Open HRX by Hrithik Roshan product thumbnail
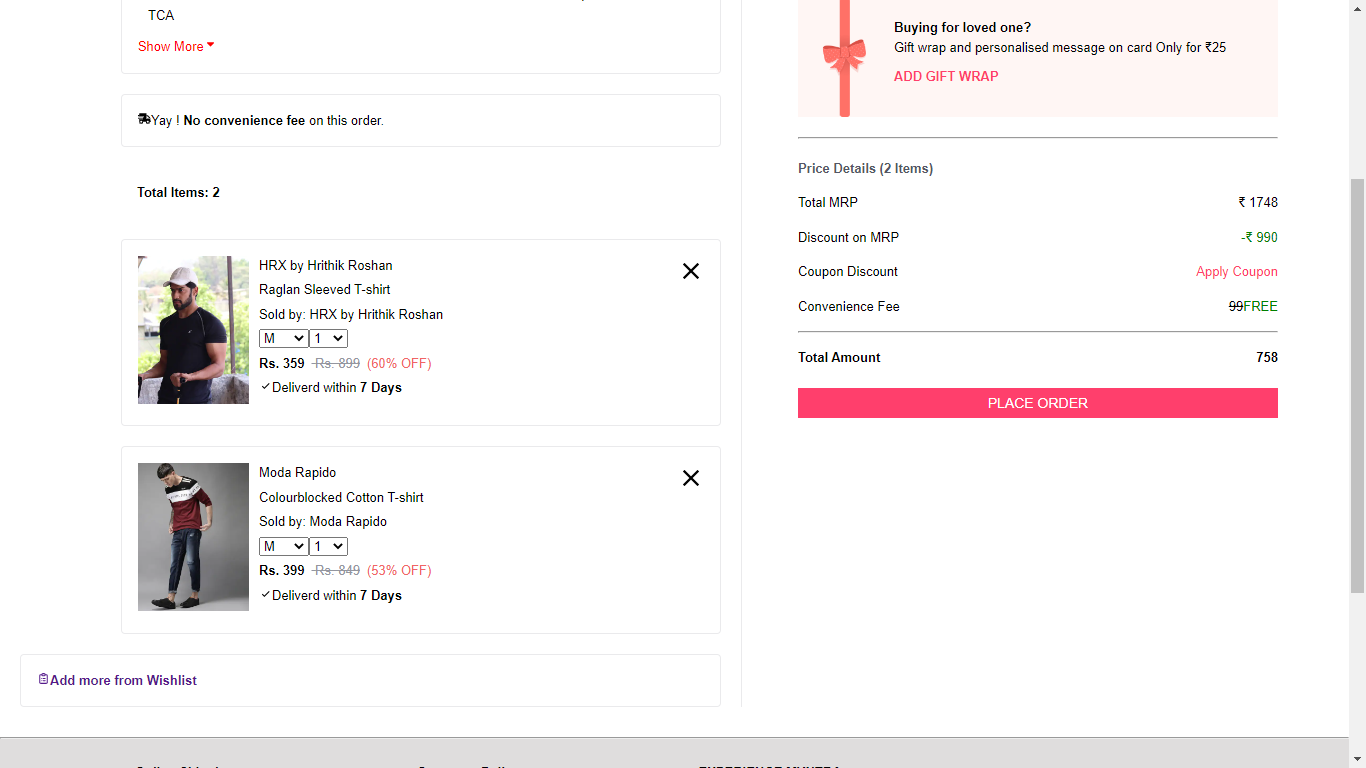The width and height of the screenshot is (1366, 768). tap(193, 330)
